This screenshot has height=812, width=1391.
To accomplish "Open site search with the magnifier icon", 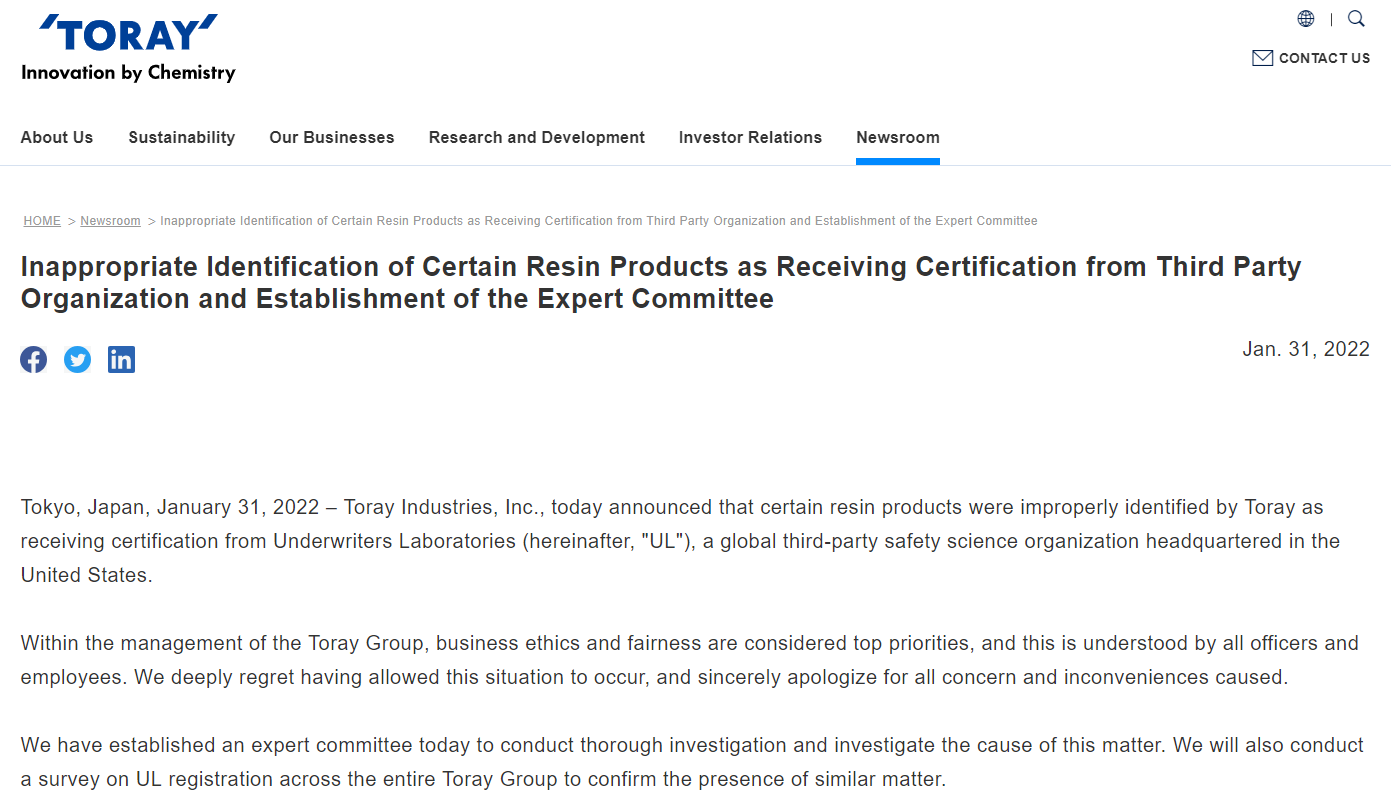I will pyautogui.click(x=1356, y=19).
